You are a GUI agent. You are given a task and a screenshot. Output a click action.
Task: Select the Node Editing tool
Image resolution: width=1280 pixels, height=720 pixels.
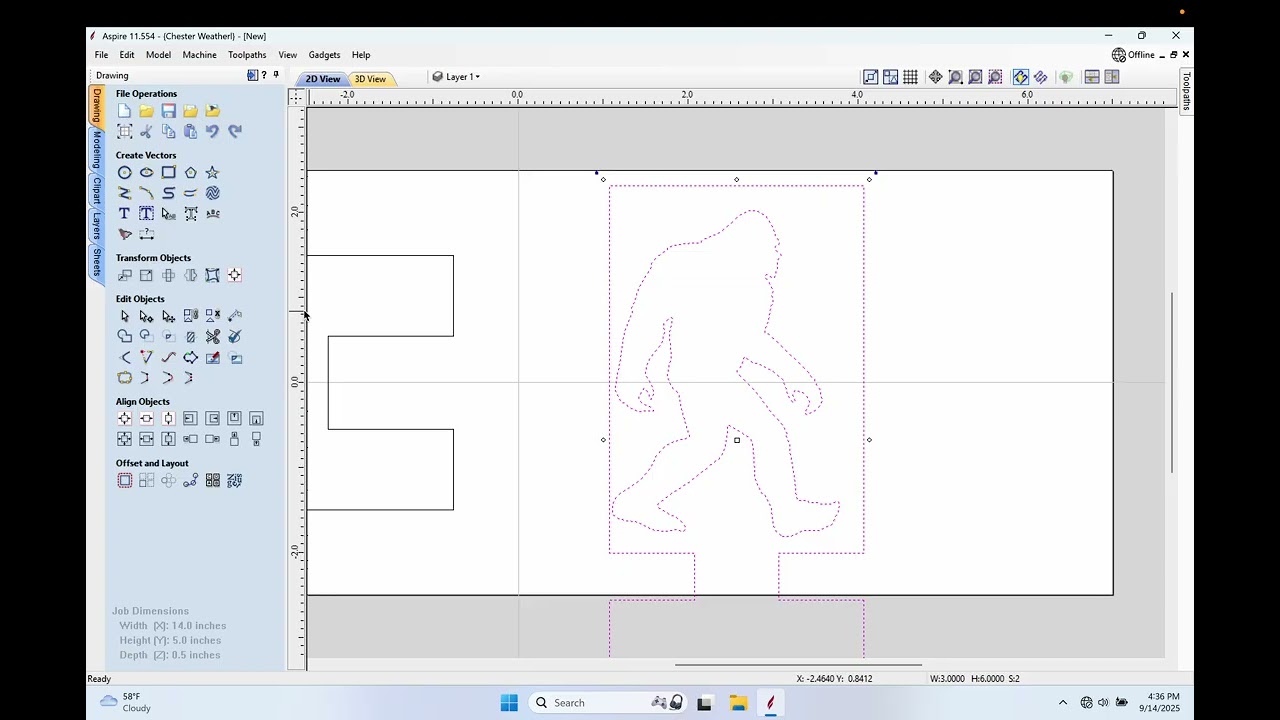click(x=146, y=316)
